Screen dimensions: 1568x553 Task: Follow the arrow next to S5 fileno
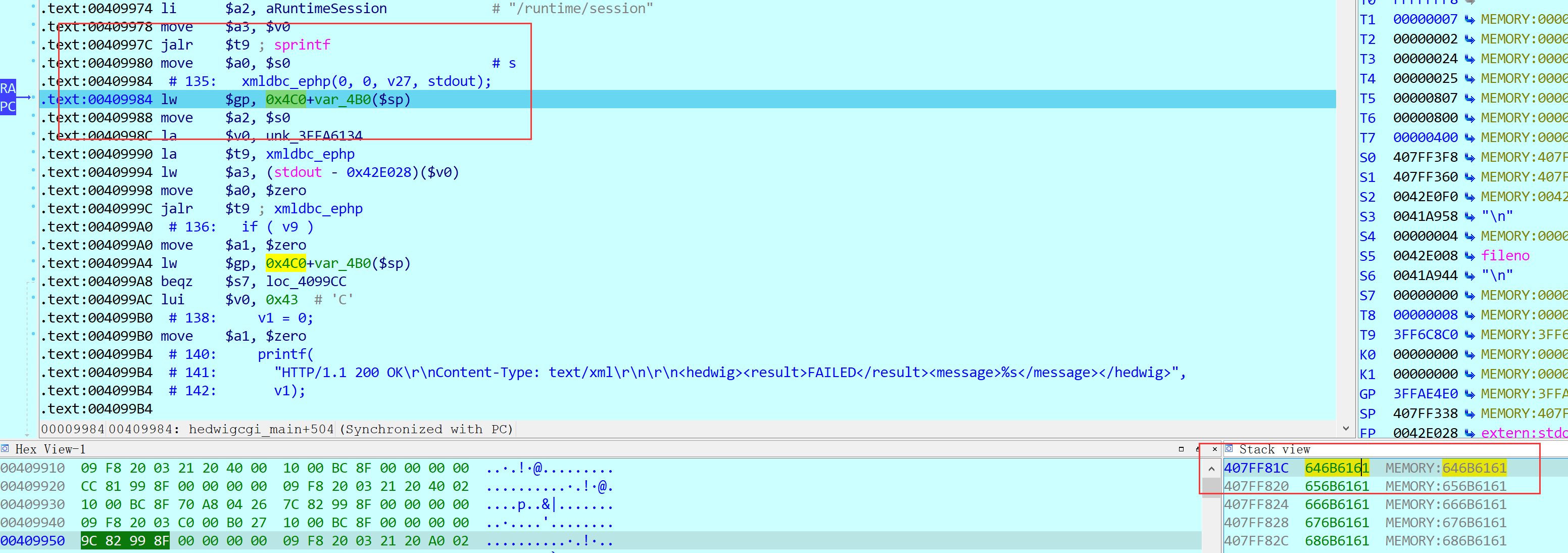pyautogui.click(x=1469, y=256)
